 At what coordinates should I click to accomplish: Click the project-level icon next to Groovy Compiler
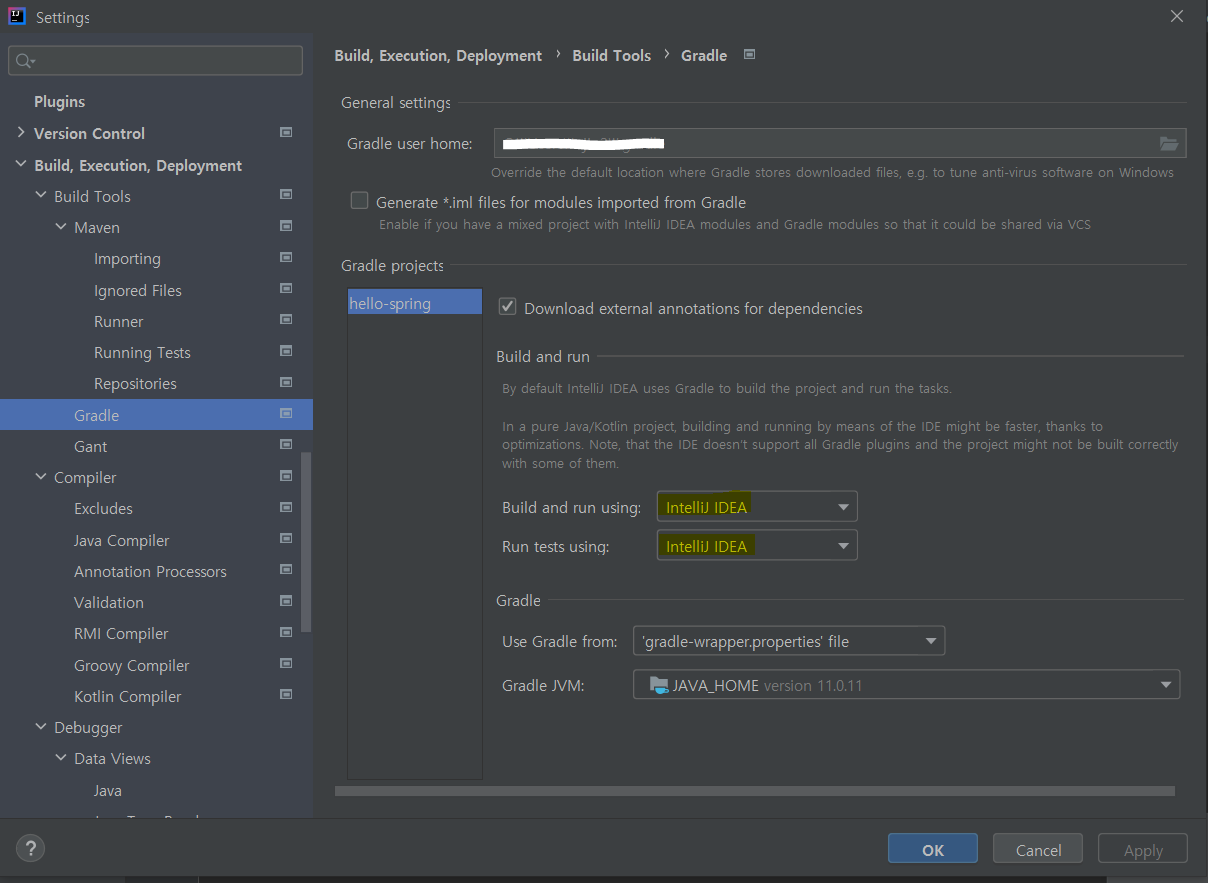click(286, 664)
